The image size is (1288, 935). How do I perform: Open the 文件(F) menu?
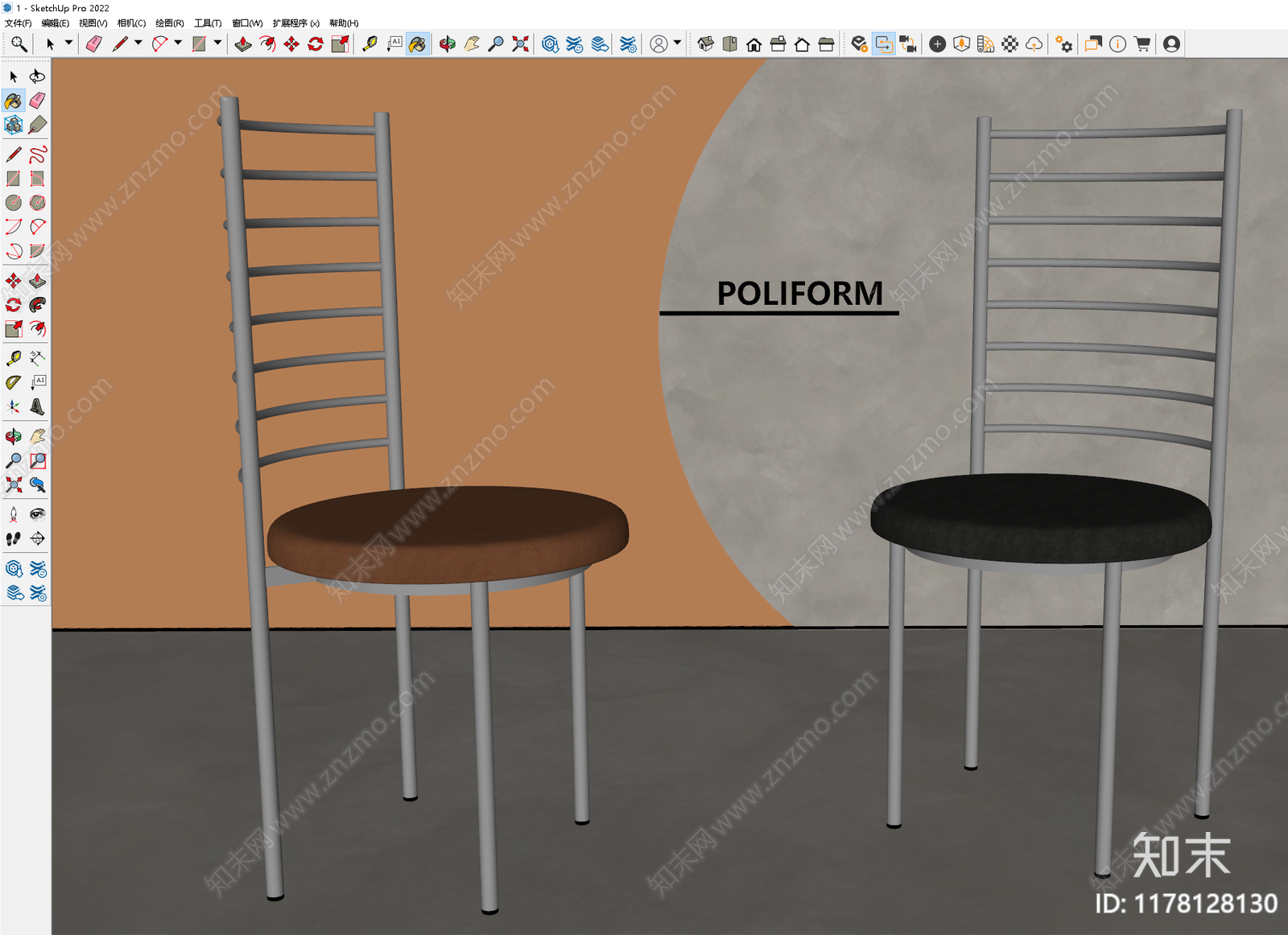[18, 23]
